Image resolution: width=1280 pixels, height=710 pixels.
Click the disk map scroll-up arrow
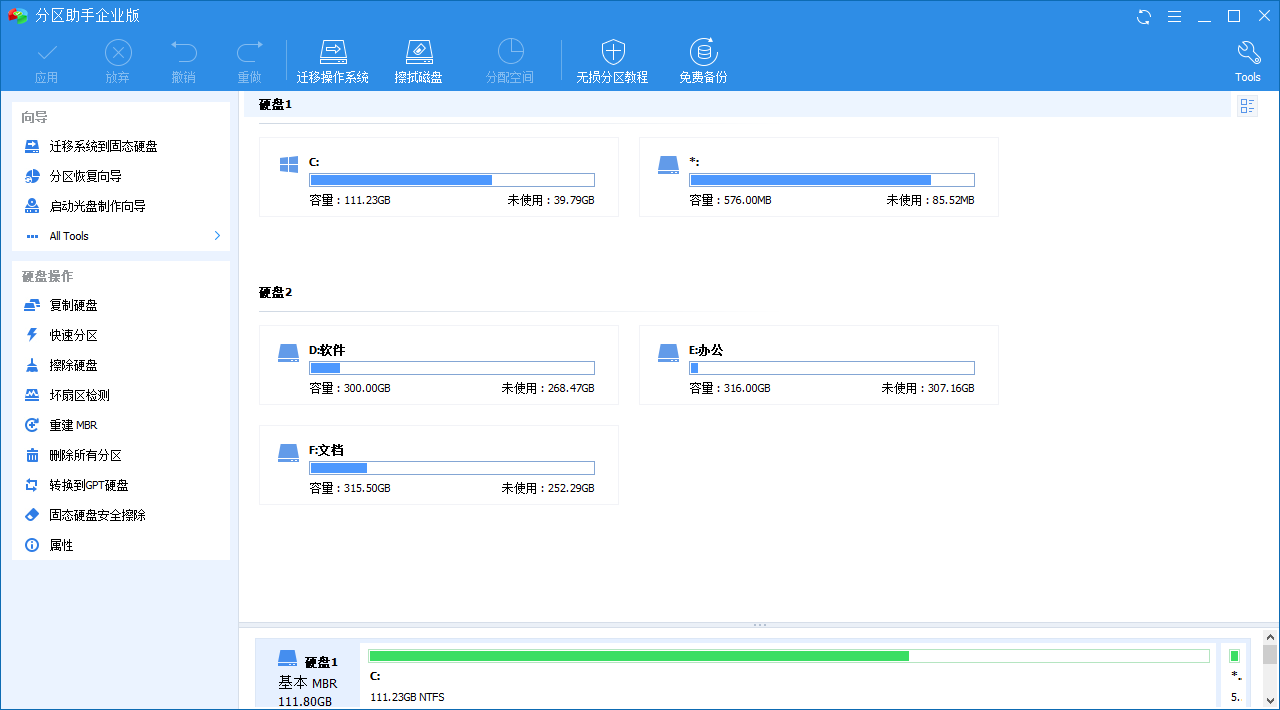(1270, 636)
